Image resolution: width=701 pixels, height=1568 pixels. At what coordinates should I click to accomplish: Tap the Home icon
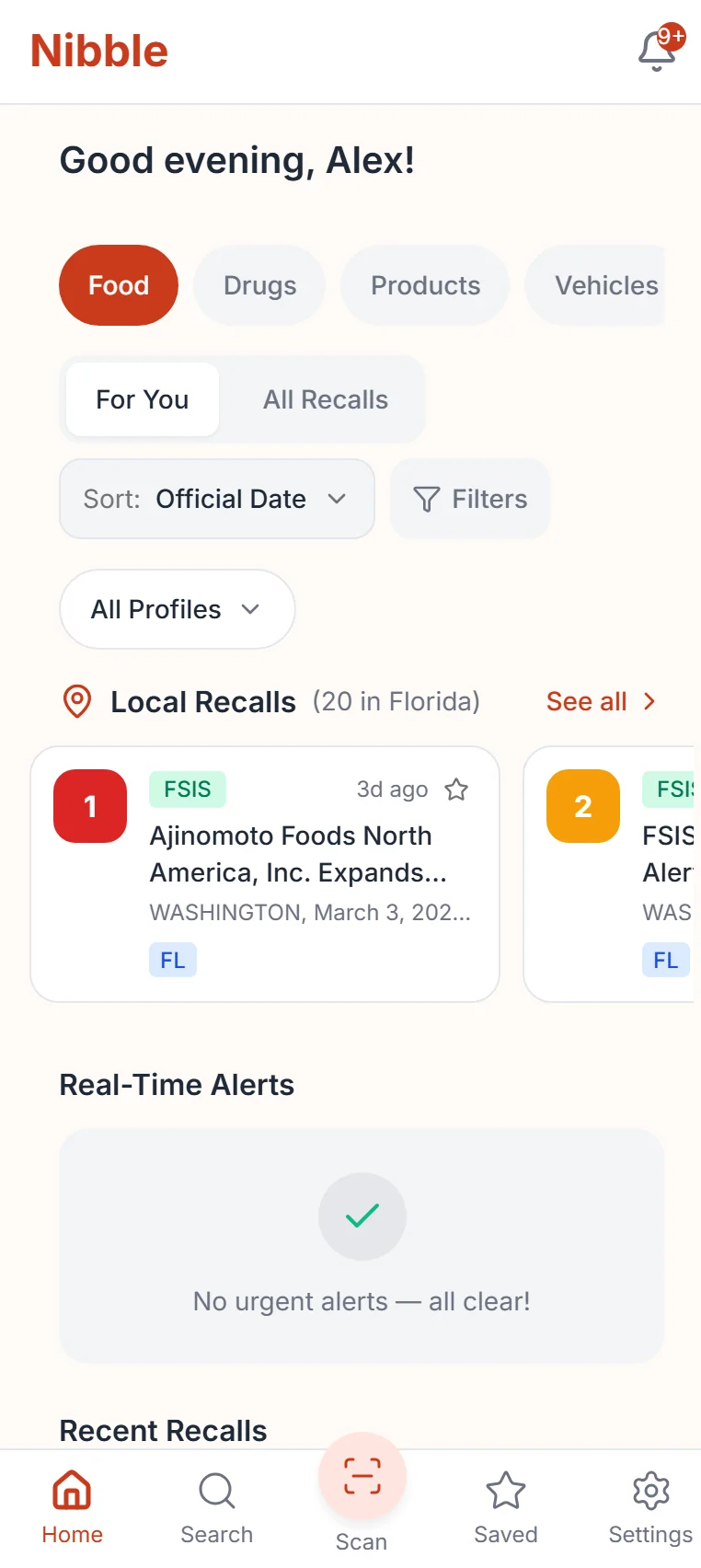click(72, 1491)
